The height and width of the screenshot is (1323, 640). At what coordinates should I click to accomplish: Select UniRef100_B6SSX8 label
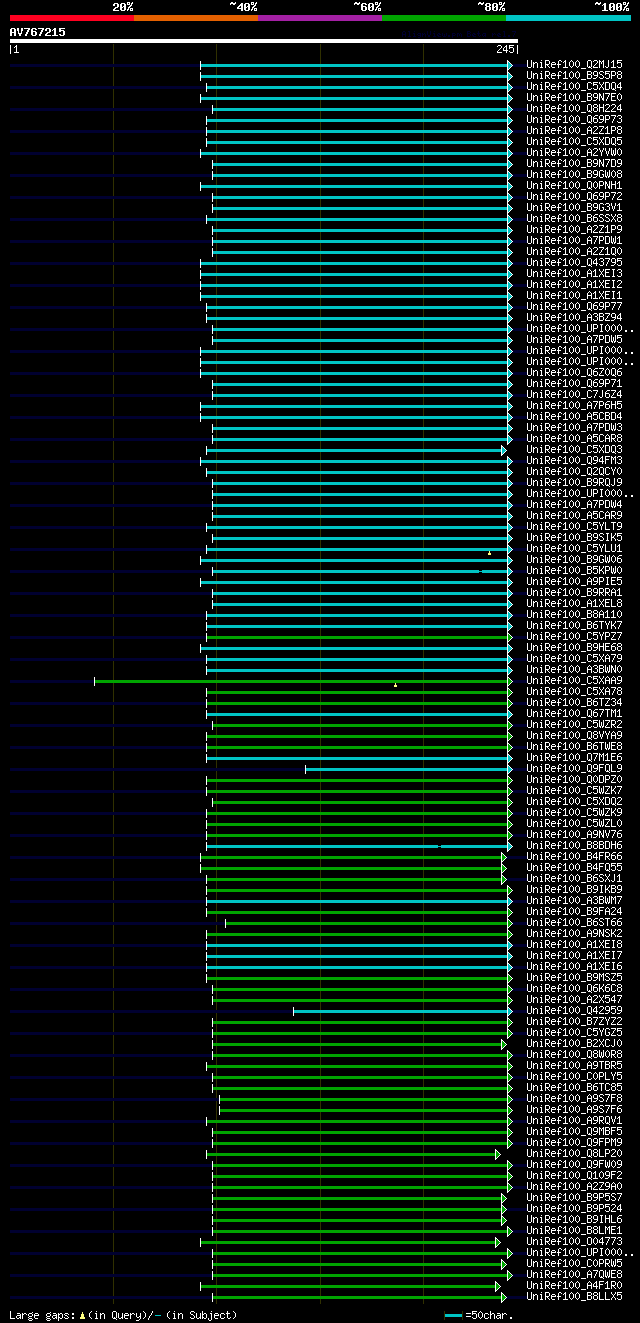click(x=574, y=218)
